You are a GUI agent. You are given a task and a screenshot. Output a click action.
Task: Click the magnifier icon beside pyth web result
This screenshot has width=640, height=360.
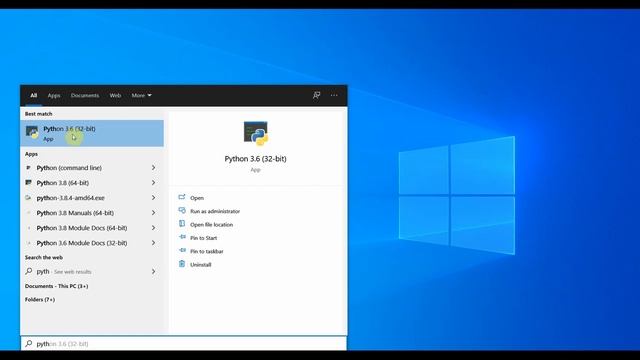(29, 271)
